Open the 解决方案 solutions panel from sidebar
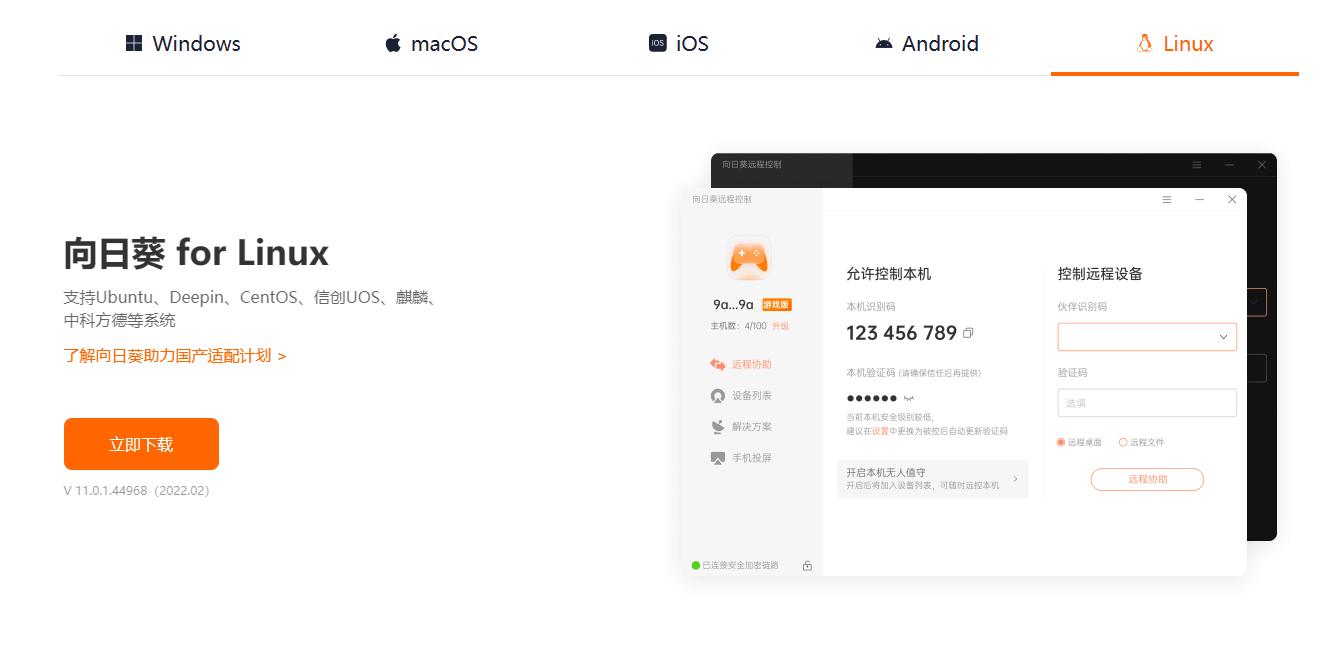 (719, 427)
